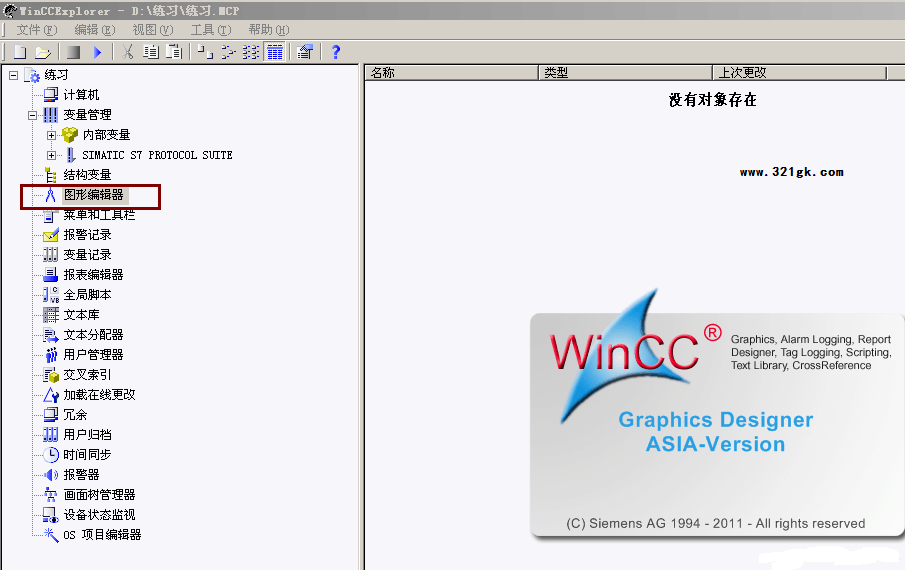Click the 图形编辑器 compass icon
The height and width of the screenshot is (570, 905).
(x=51, y=195)
